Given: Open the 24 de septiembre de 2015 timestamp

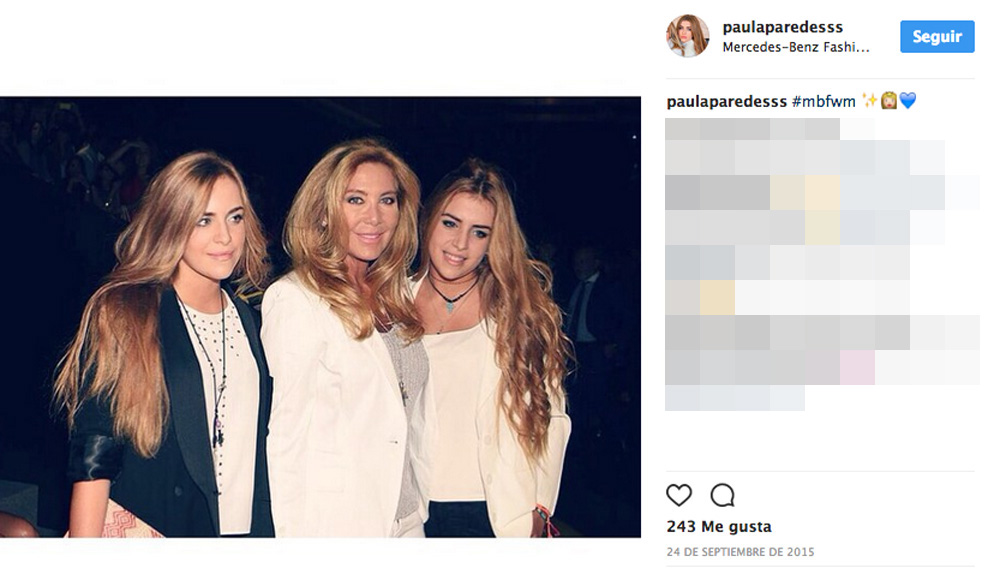Looking at the screenshot, I should click(740, 552).
